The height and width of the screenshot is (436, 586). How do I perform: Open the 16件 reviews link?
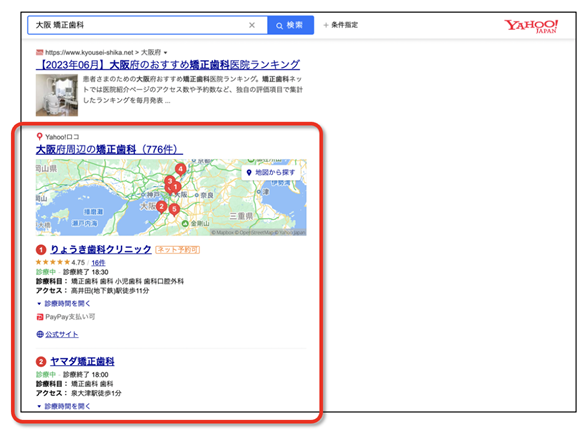coord(98,263)
